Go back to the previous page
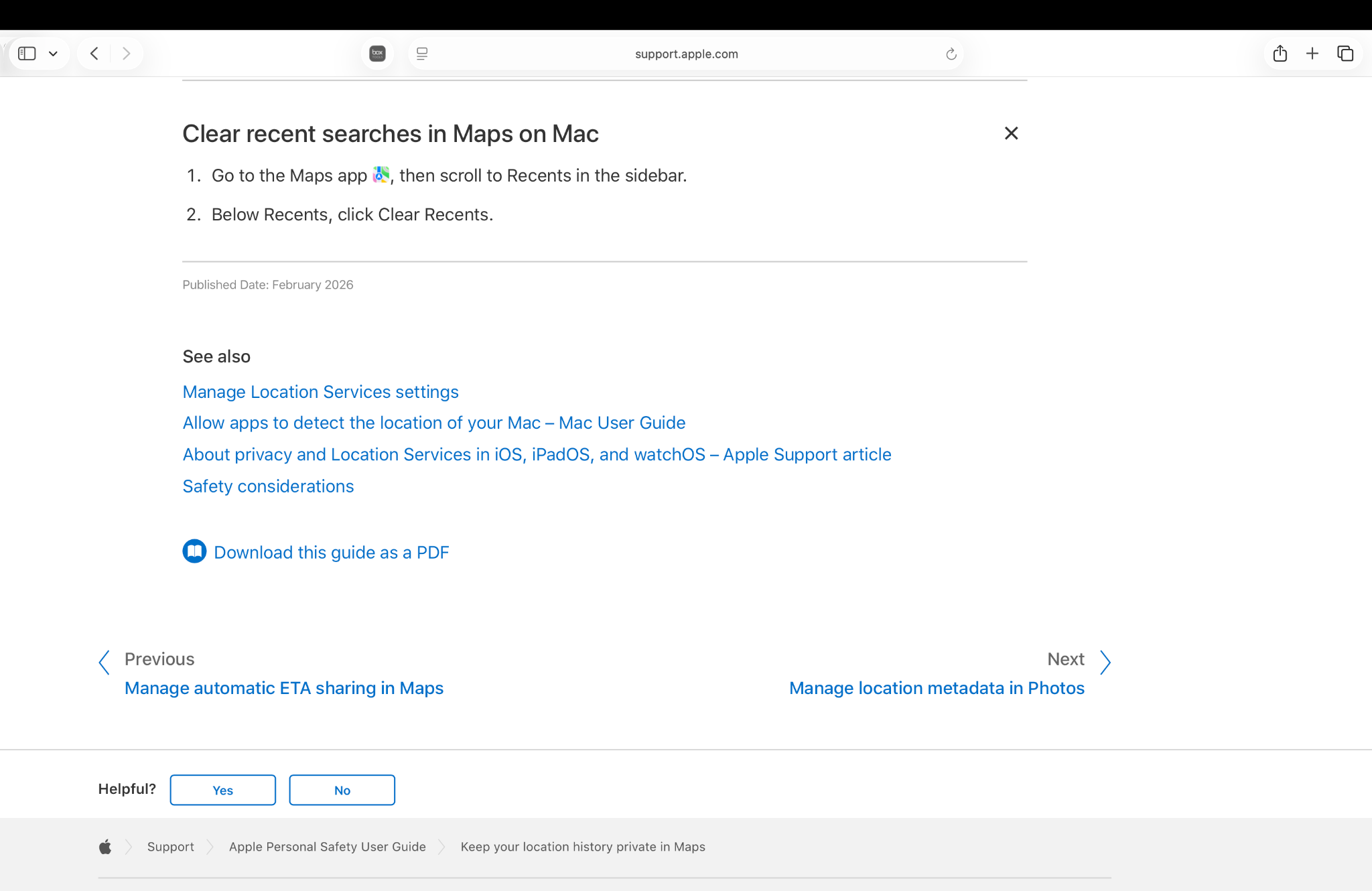Screen dimensions: 1372x891 [94, 54]
